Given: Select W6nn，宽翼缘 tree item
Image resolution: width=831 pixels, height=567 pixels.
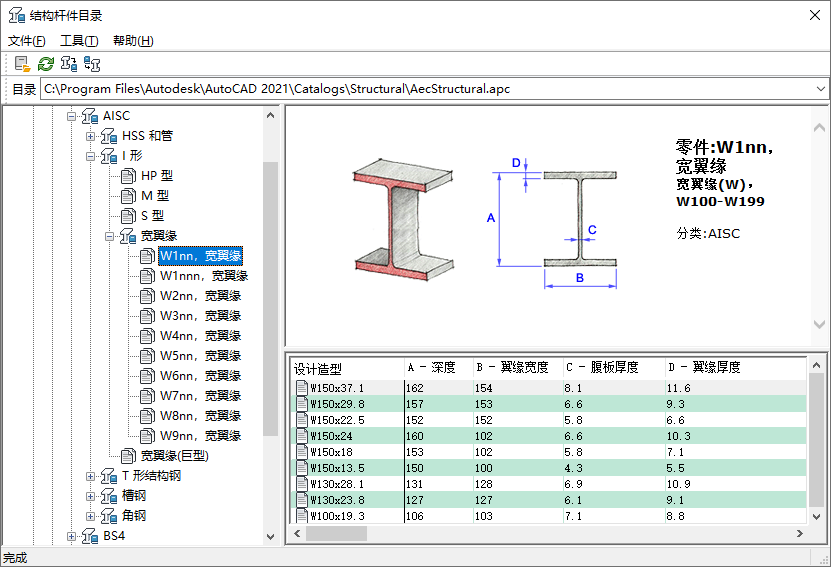Looking at the screenshot, I should [x=200, y=376].
